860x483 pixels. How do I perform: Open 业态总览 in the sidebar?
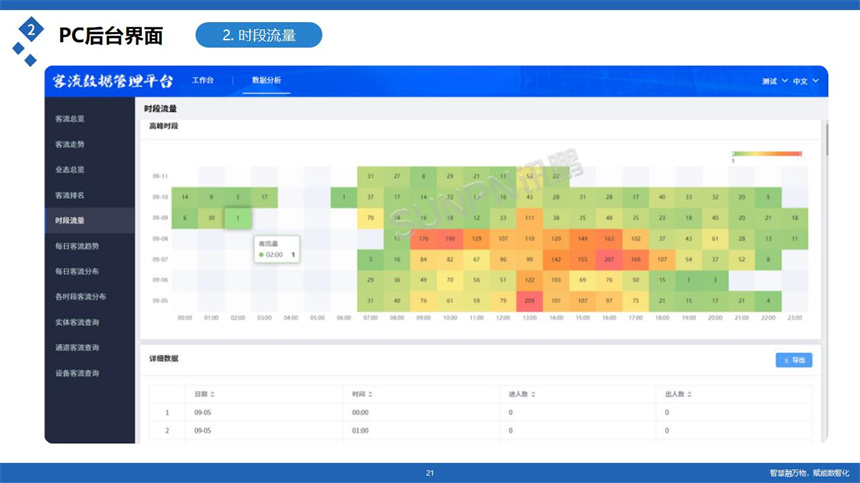pos(70,170)
